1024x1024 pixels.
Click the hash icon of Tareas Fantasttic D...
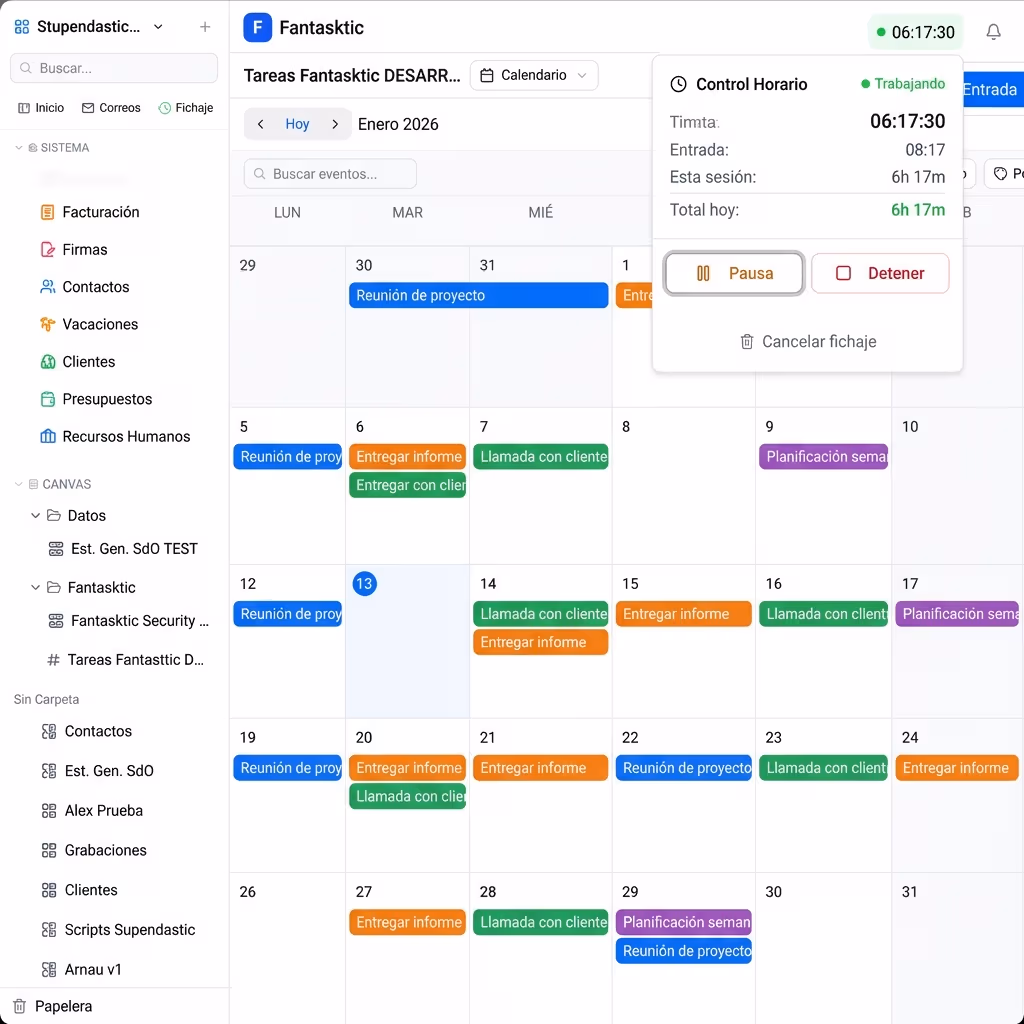pos(54,660)
